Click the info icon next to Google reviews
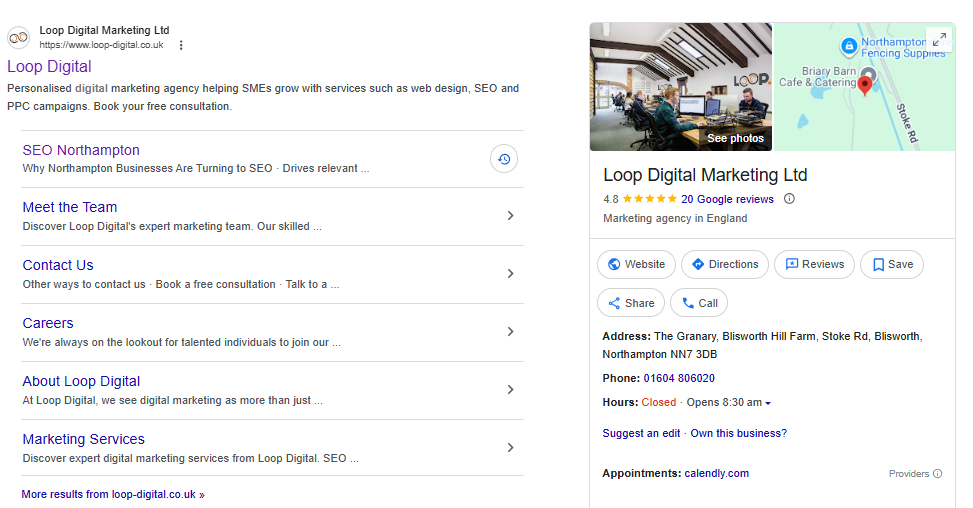 pyautogui.click(x=789, y=199)
